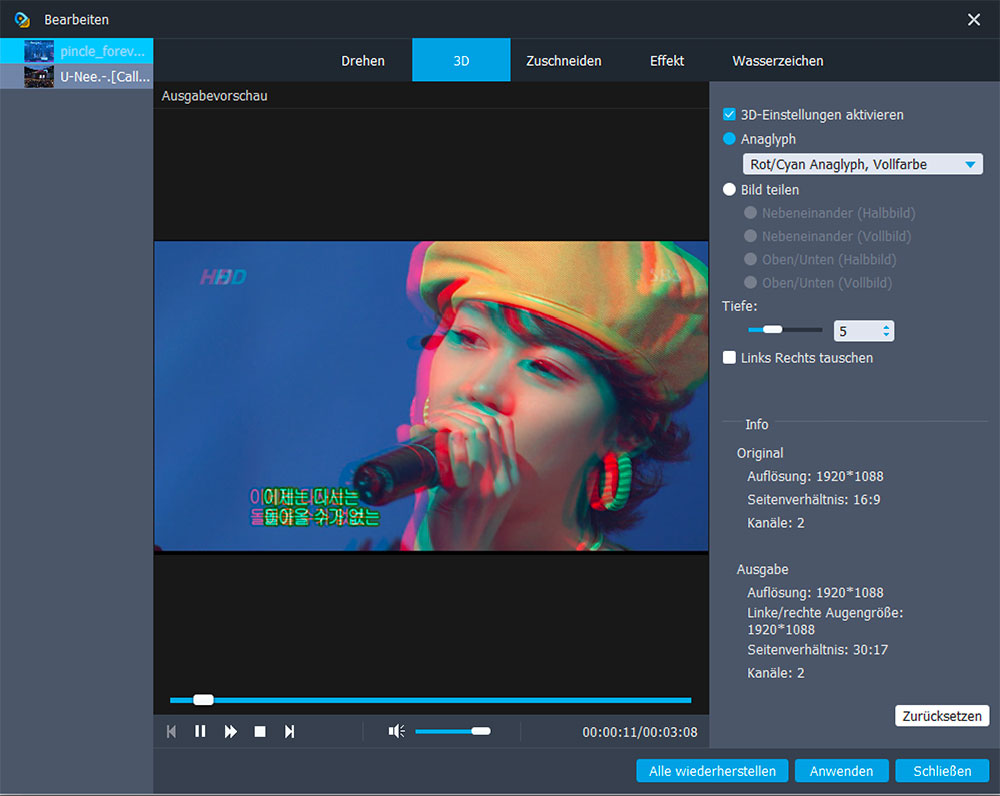Screen dimensions: 1000x796
Task: Close the Bearbeiten window
Action: (x=973, y=20)
